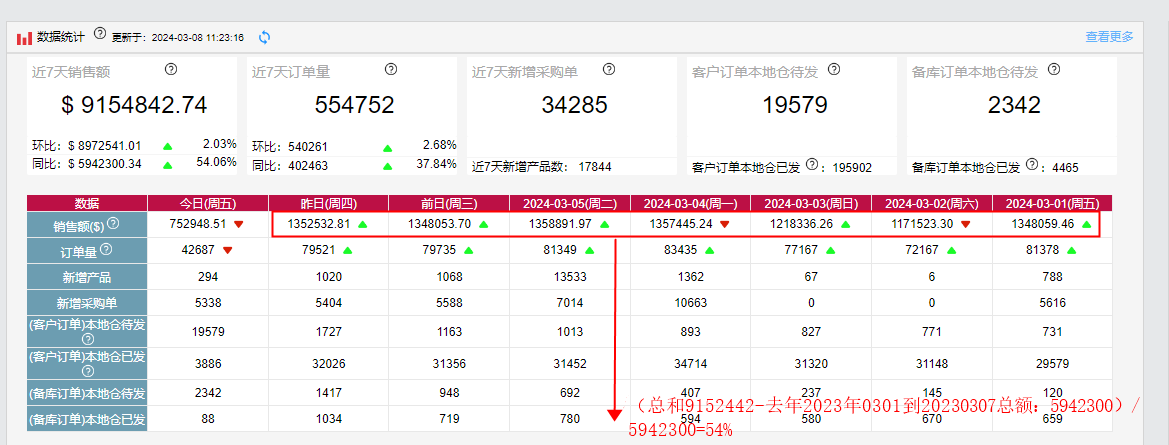This screenshot has height=445, width=1169.
Task: Select the 前日(周三) column header
Action: click(449, 203)
